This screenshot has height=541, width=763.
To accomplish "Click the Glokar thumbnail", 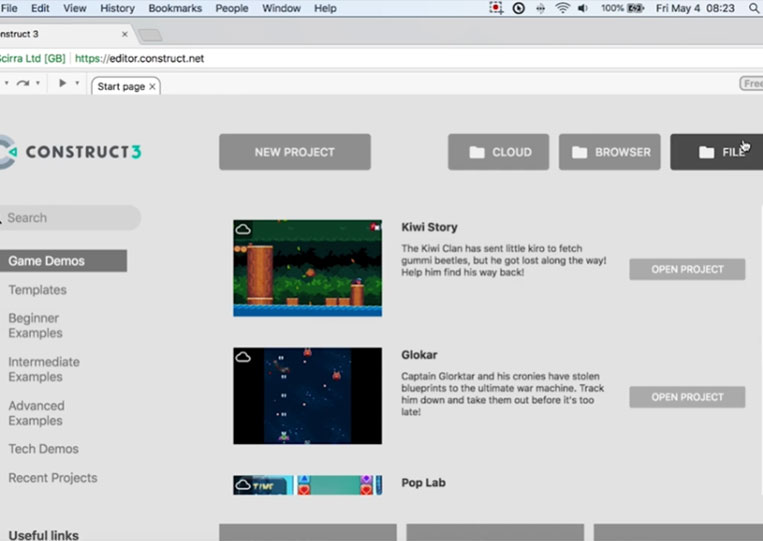I will point(308,396).
